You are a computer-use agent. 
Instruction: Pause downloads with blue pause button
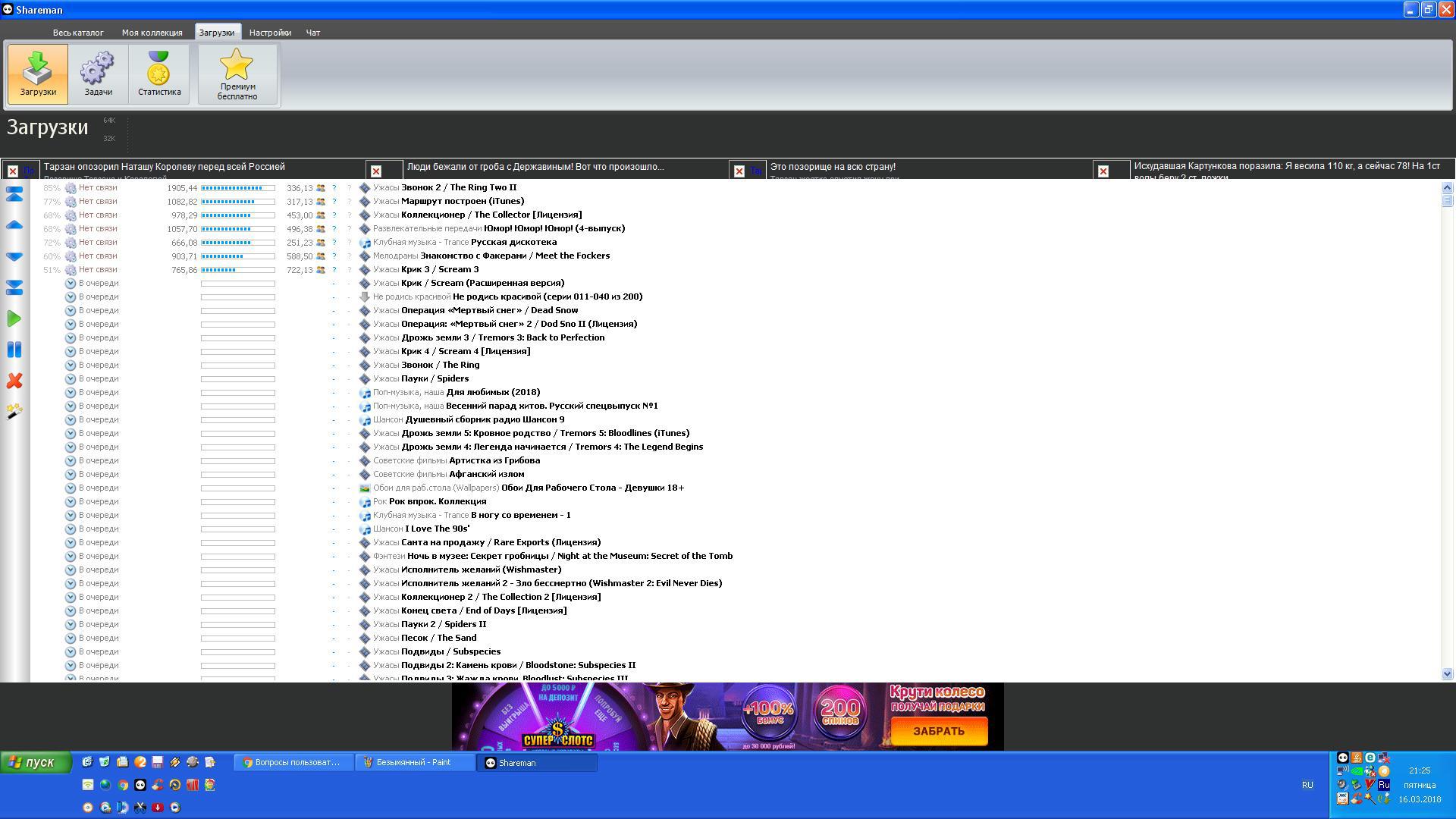click(14, 350)
